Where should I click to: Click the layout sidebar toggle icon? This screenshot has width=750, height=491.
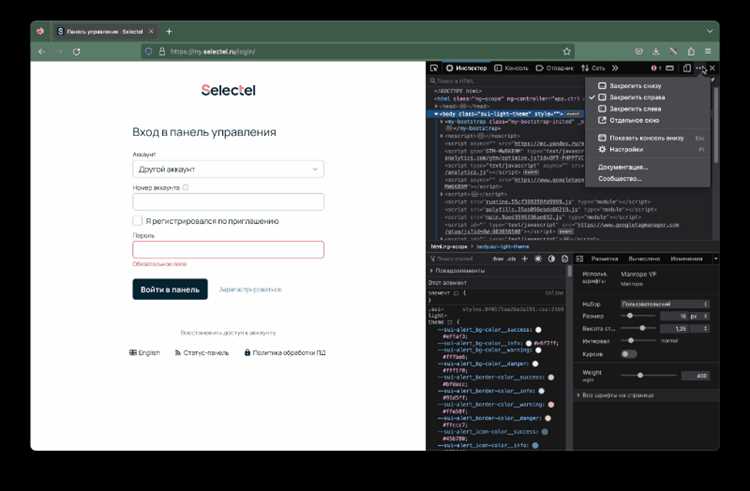coord(580,259)
